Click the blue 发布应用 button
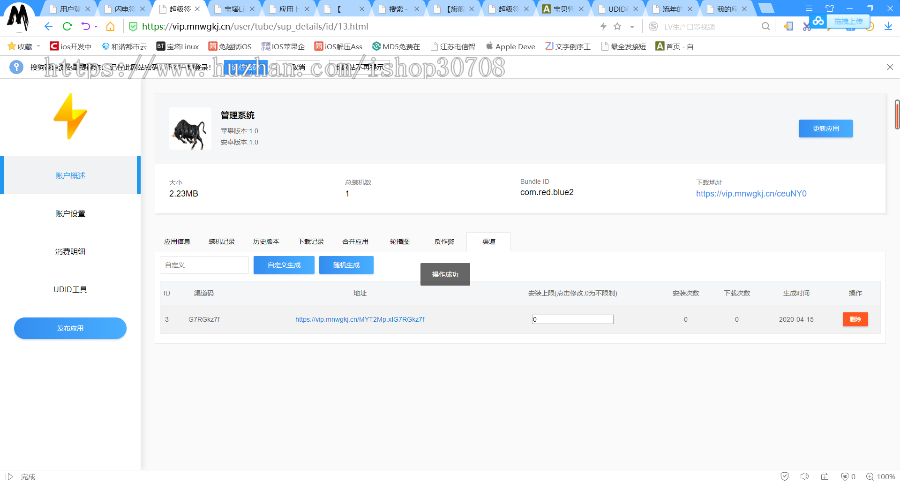The image size is (900, 483). 70,328
